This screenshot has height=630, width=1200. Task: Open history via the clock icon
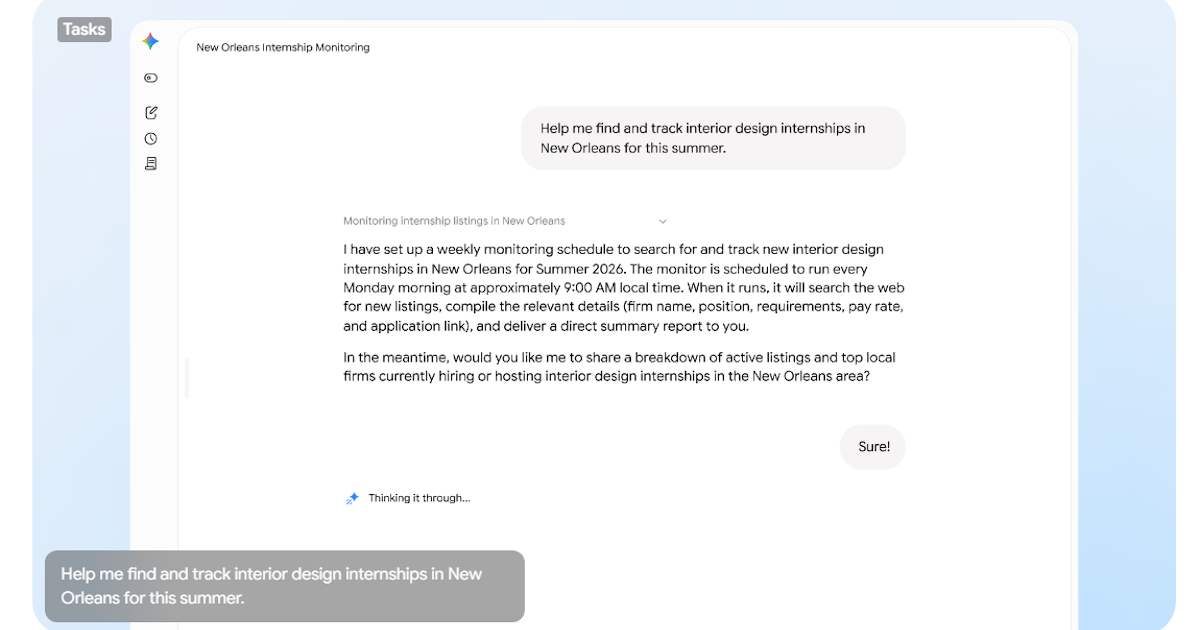coord(151,139)
